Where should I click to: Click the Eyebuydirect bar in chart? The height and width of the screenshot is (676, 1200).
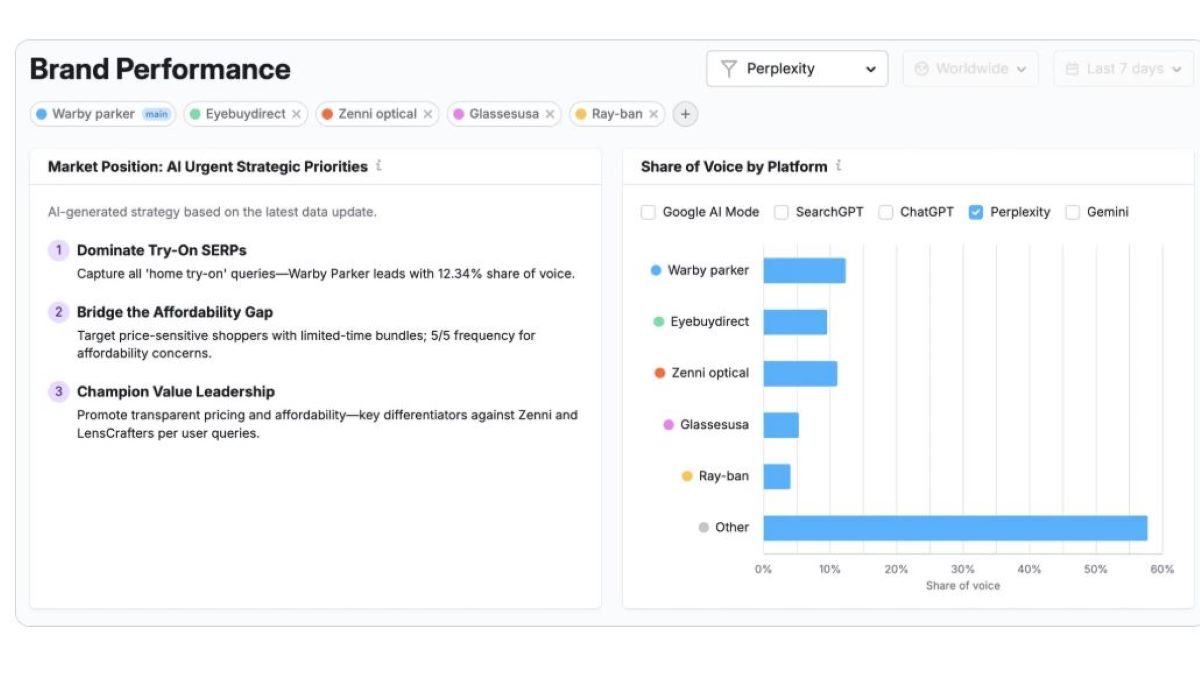tap(795, 322)
